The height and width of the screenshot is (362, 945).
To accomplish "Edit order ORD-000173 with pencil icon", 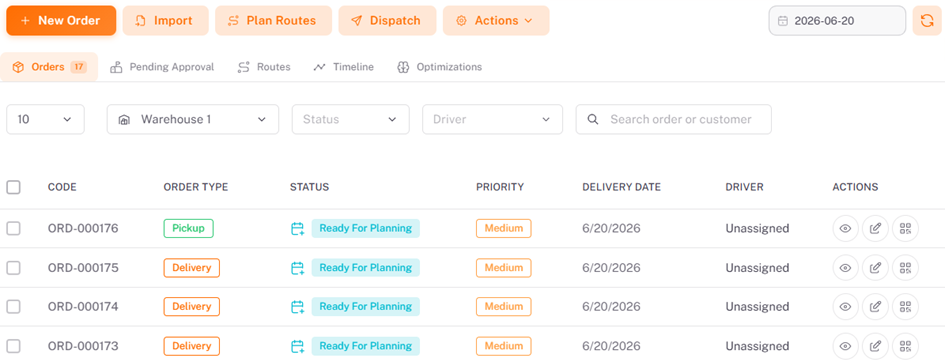I will point(875,346).
